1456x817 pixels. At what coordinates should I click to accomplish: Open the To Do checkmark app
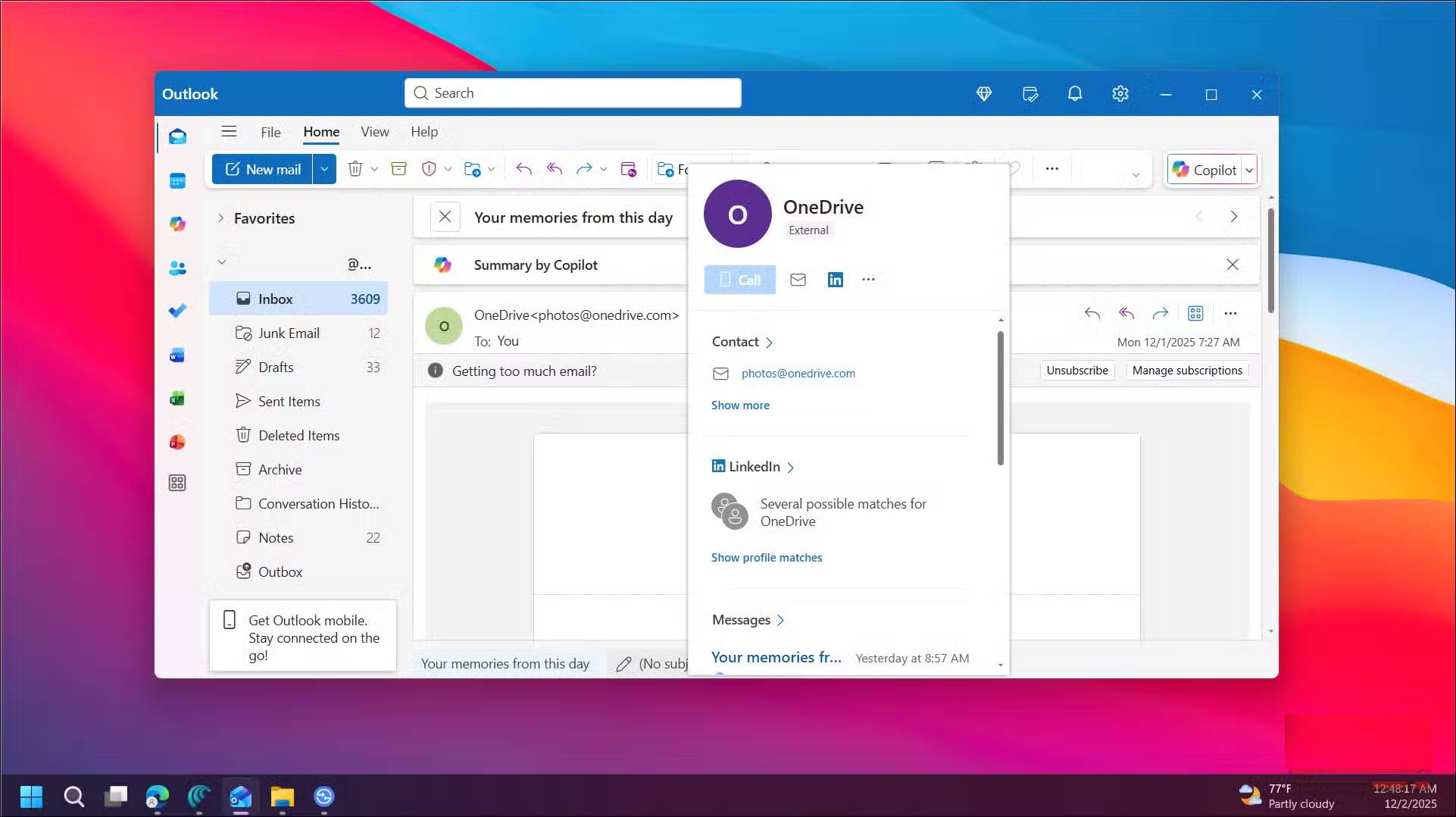[177, 311]
